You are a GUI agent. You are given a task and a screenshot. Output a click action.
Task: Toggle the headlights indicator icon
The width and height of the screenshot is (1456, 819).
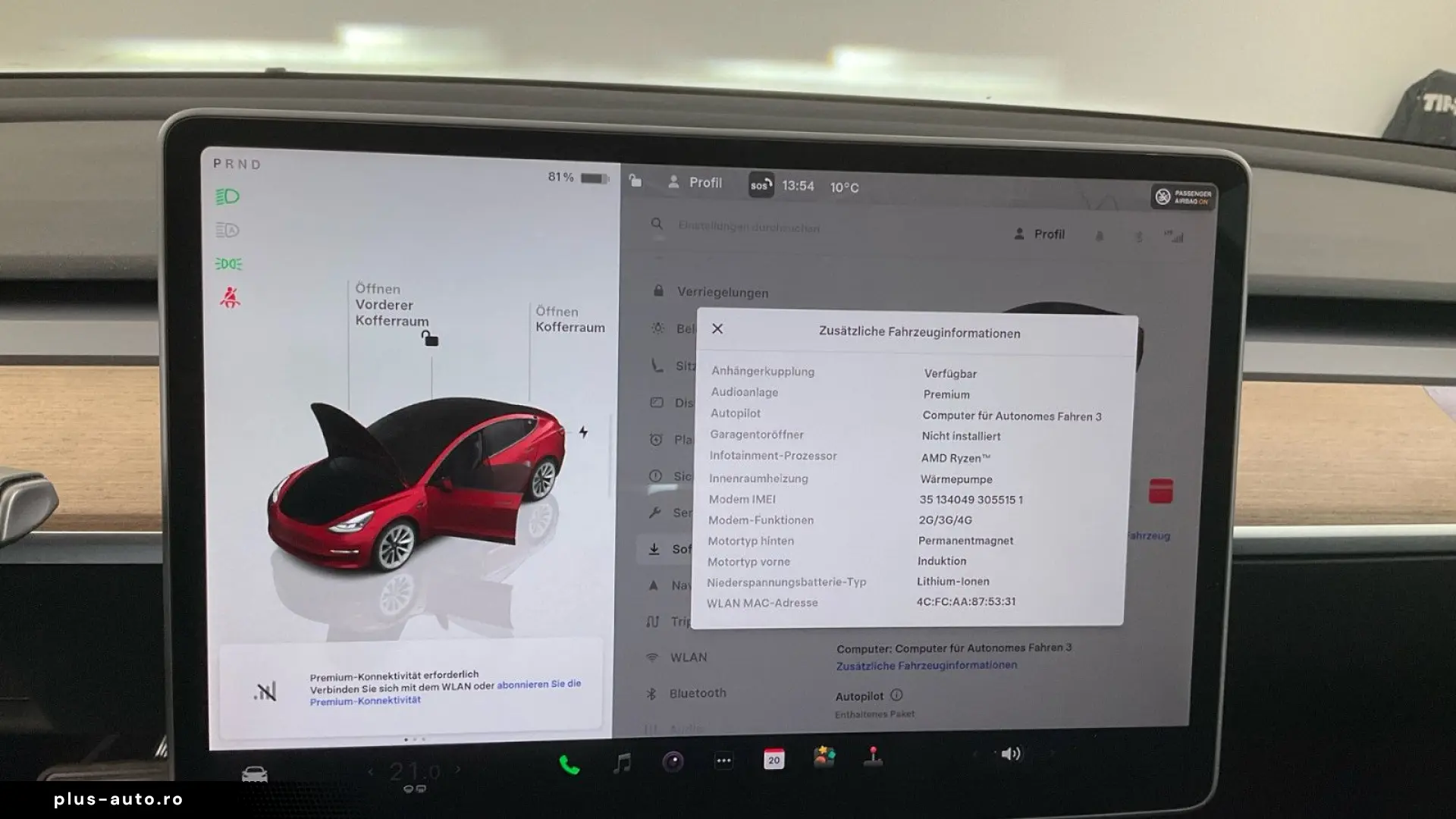[227, 197]
